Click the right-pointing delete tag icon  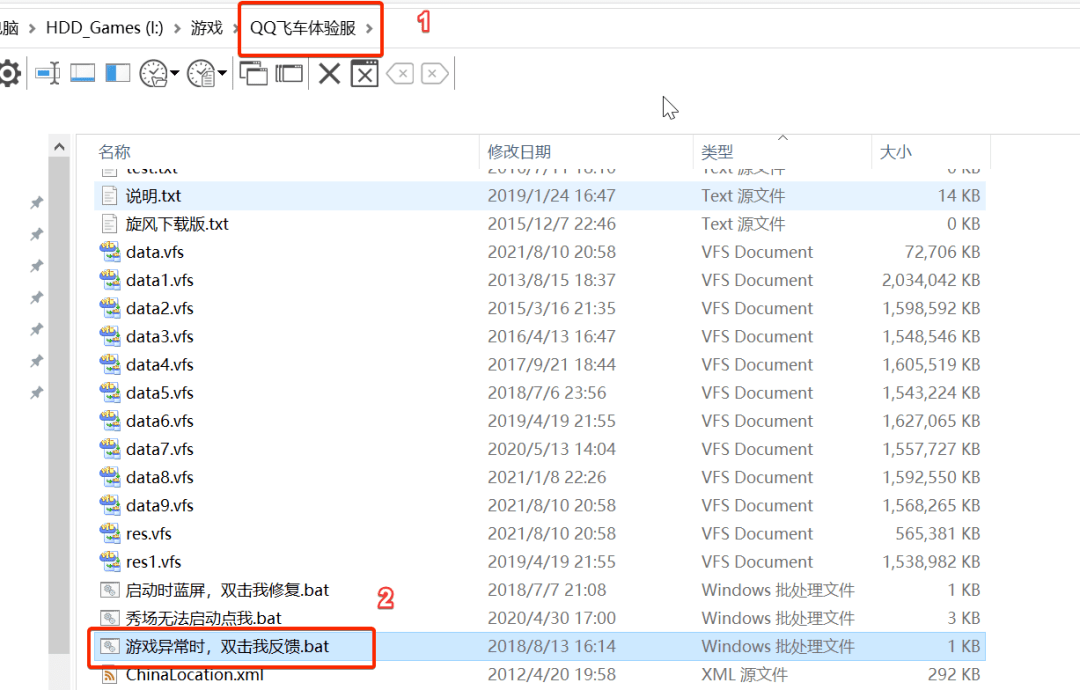point(434,73)
